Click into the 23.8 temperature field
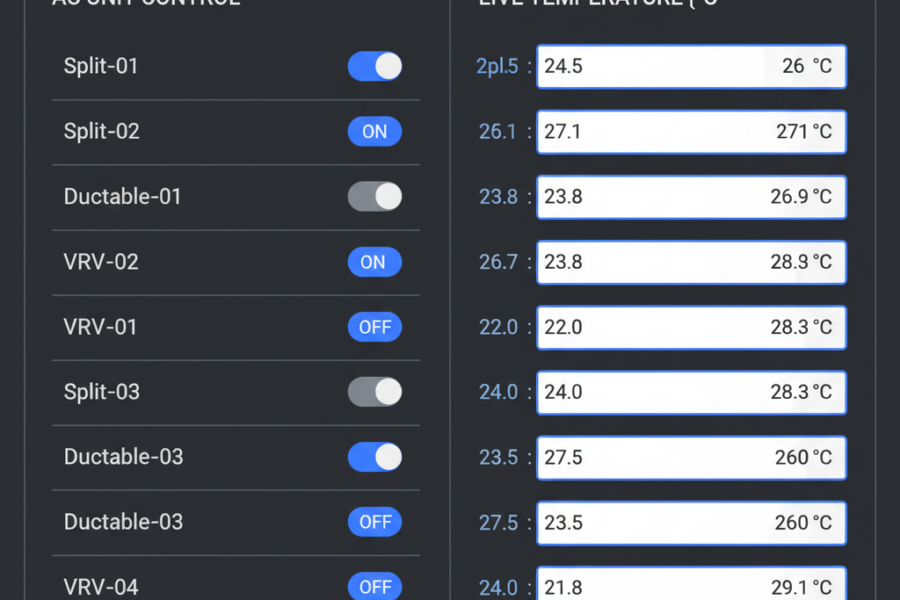900x600 pixels. tap(691, 196)
